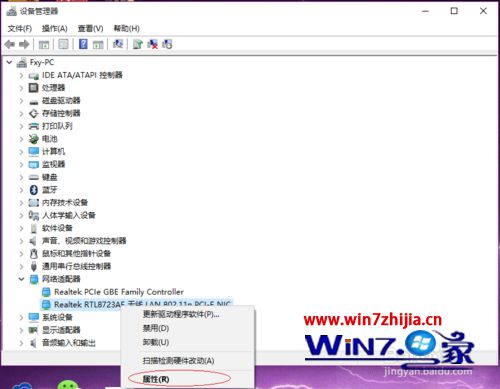Screen dimensions: 500x389
Task: Click the battery (电池) icon
Action: 34,139
